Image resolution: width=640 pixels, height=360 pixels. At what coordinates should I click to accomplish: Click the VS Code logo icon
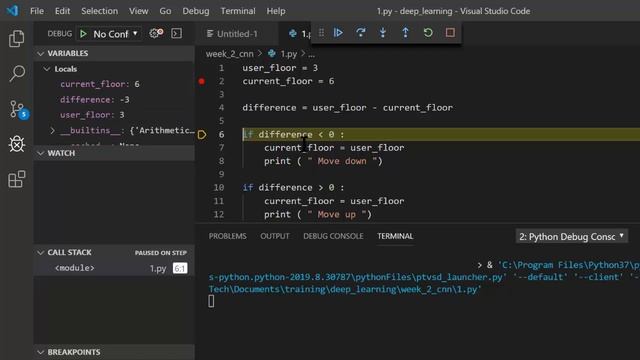tap(12, 11)
